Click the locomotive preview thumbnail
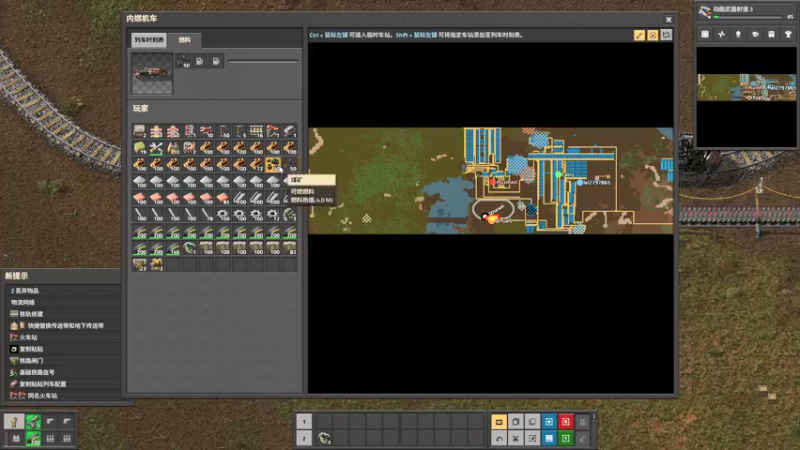The image size is (800, 450). 152,73
